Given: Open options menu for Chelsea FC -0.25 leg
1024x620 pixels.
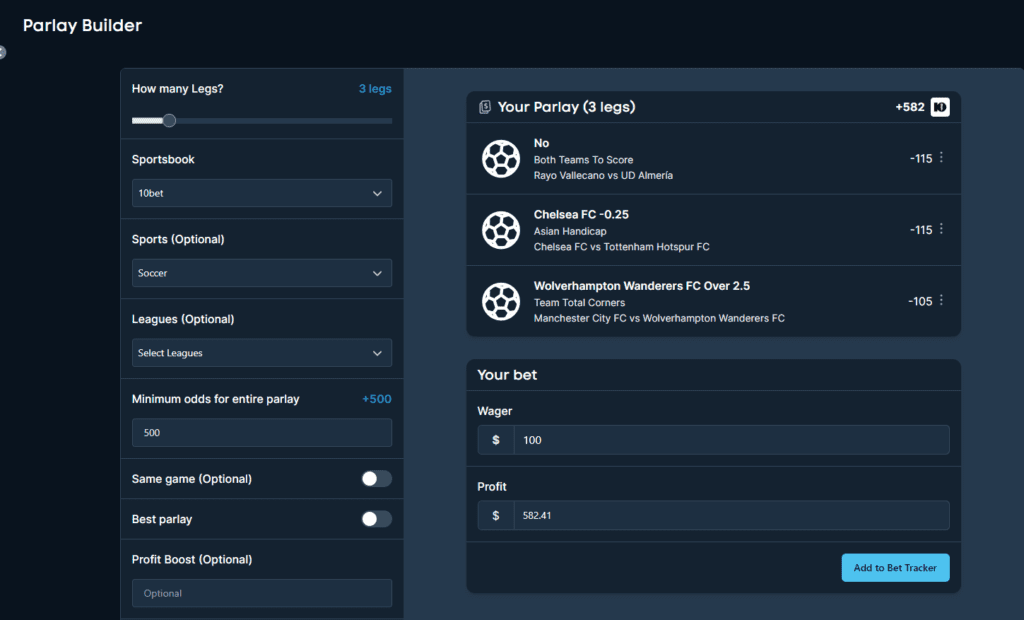Looking at the screenshot, I should click(941, 229).
